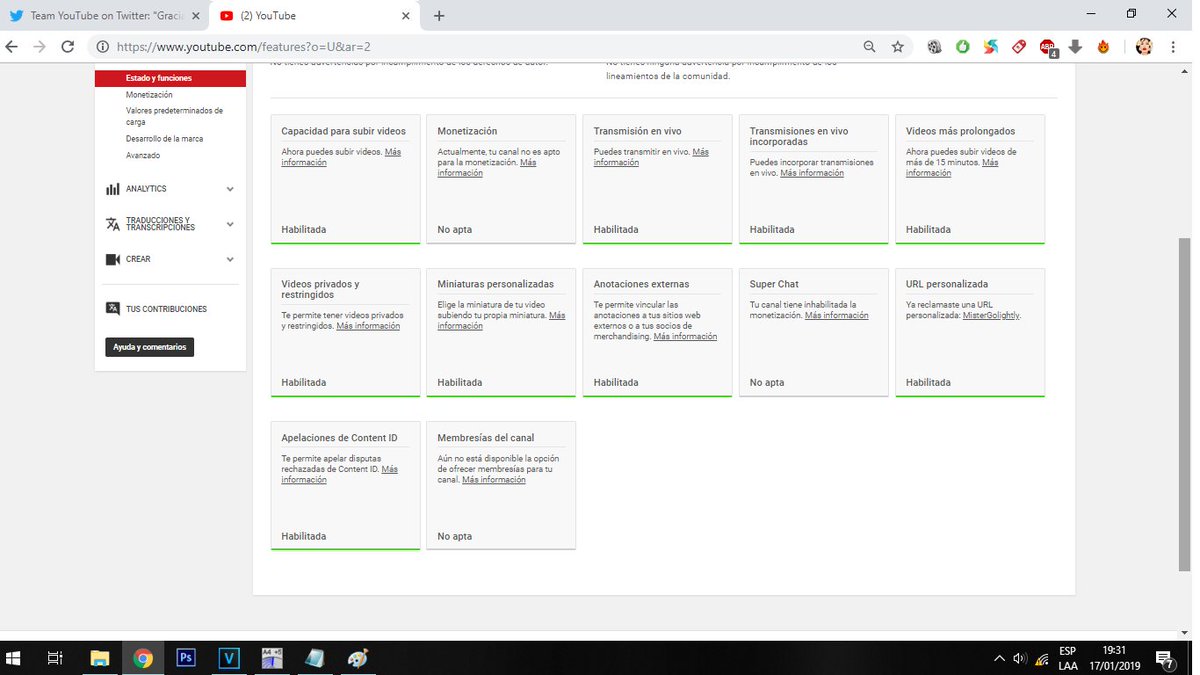1200x675 pixels.
Task: Open File Explorer from the taskbar
Action: 99,658
